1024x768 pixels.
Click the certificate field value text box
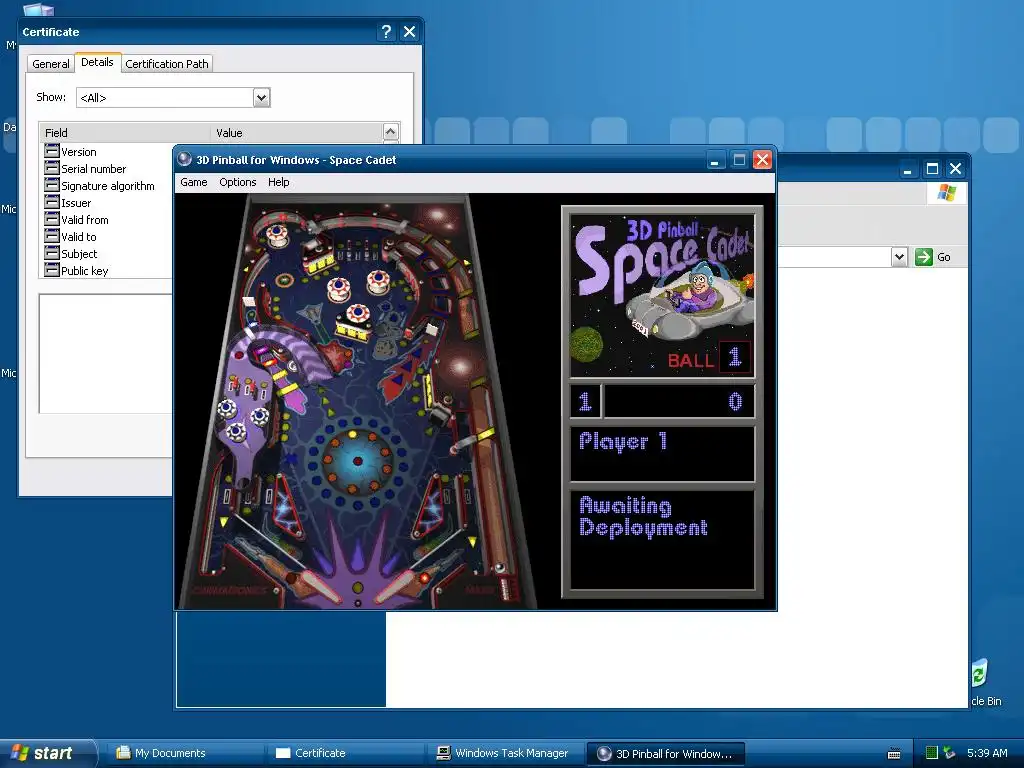point(106,353)
